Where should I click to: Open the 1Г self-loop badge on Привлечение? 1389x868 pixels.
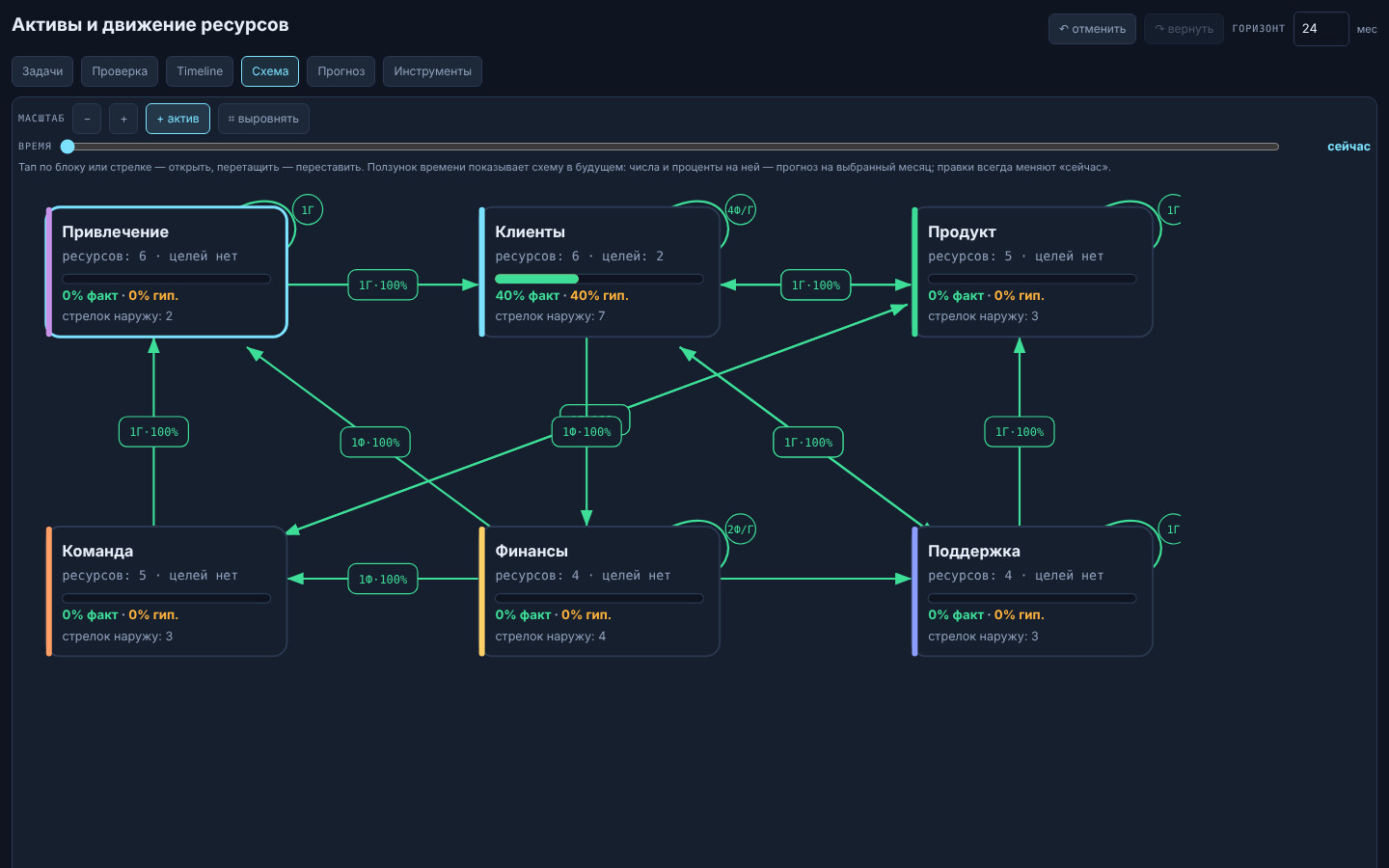tap(308, 209)
